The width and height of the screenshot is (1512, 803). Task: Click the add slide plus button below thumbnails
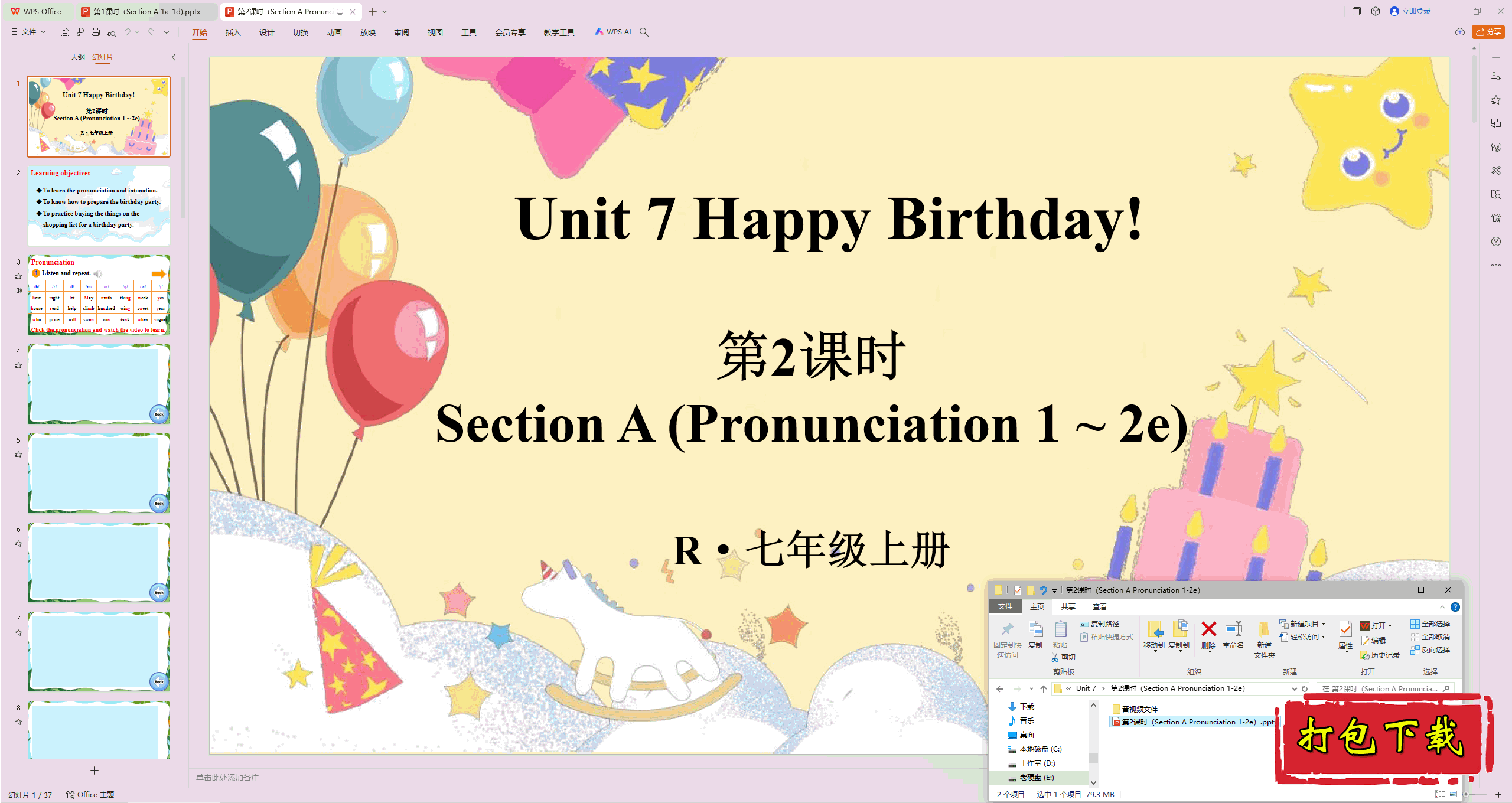click(94, 771)
